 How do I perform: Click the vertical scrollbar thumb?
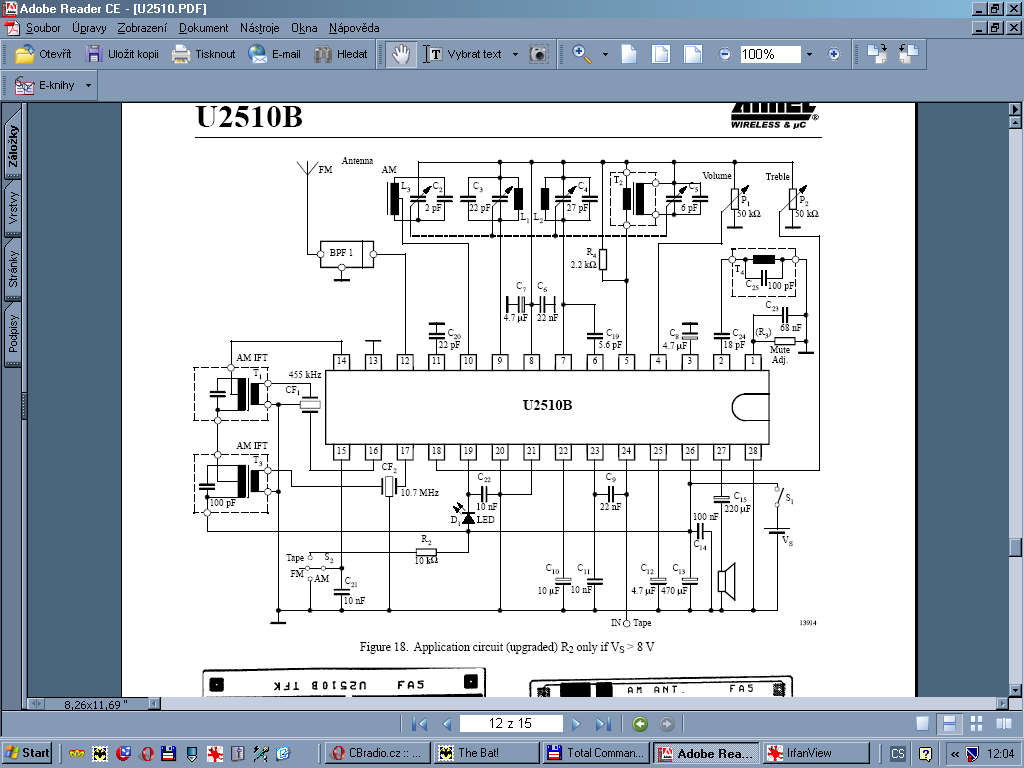point(1015,547)
